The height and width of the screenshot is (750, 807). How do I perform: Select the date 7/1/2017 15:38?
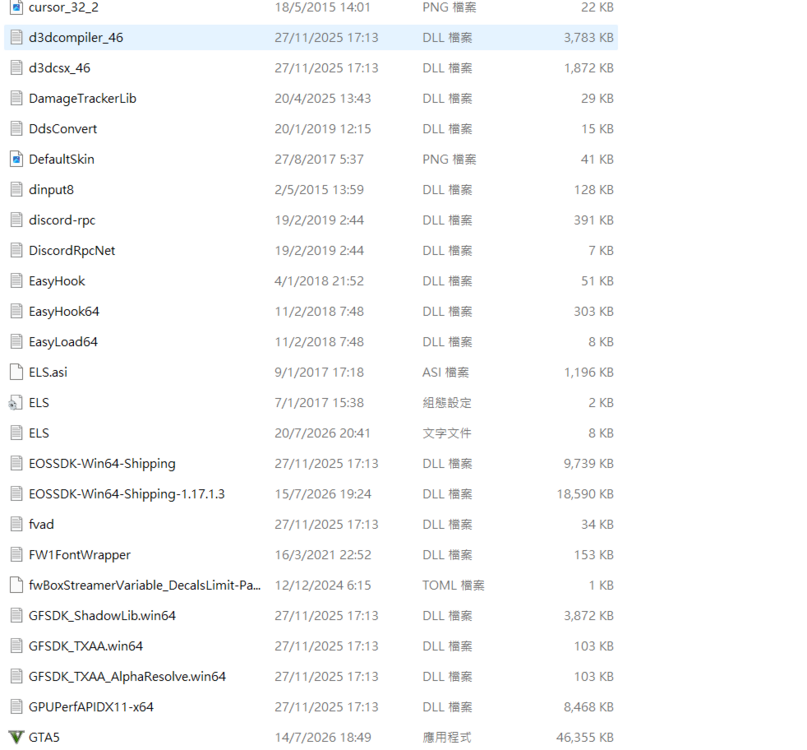point(319,403)
